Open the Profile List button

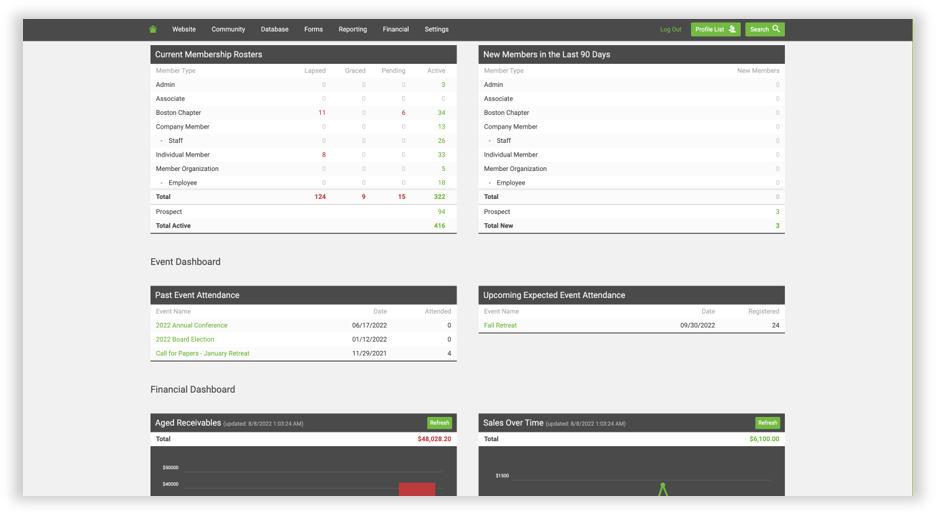click(x=715, y=30)
